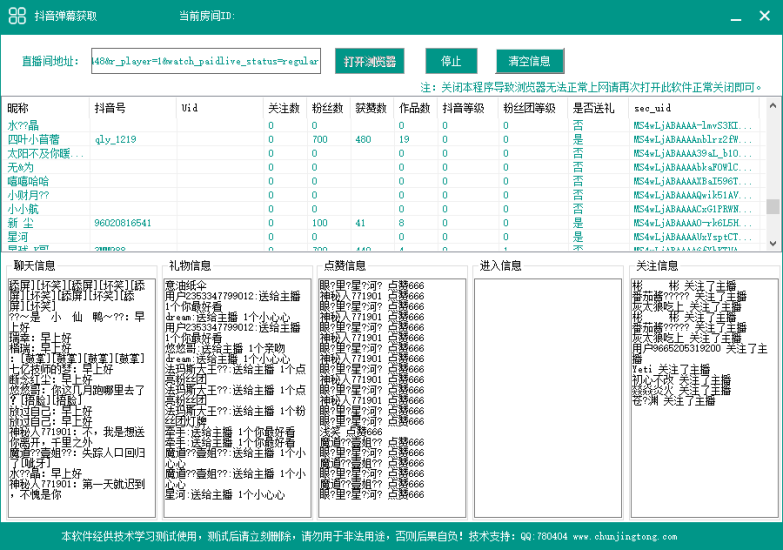Click likes count 480 cell
Image resolution: width=783 pixels, height=550 pixels.
coord(363,139)
